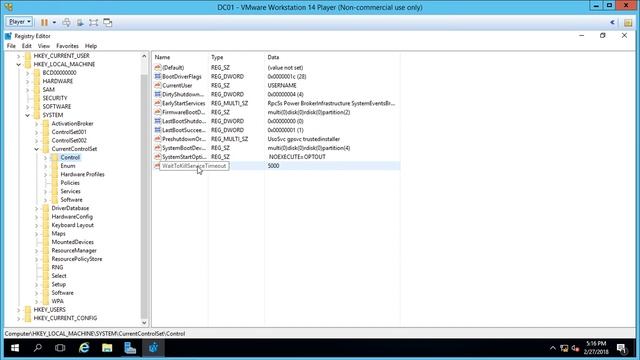Open the File menu in Registry Editor

pyautogui.click(x=11, y=46)
